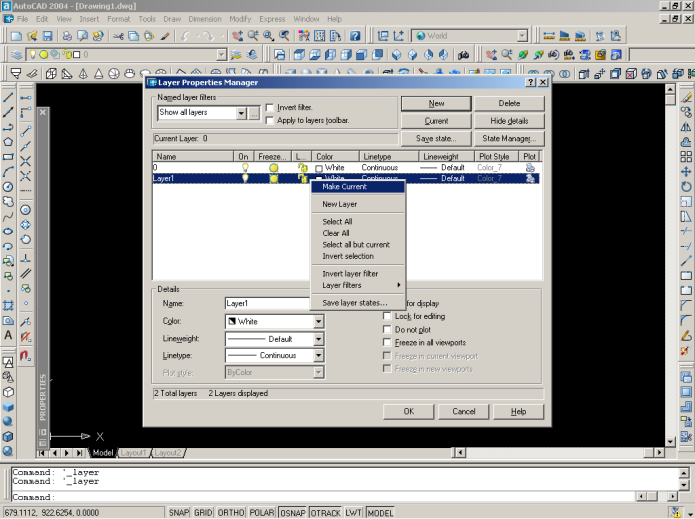This screenshot has height=519, width=695.
Task: Click the New button in layer dialog
Action: (436, 103)
